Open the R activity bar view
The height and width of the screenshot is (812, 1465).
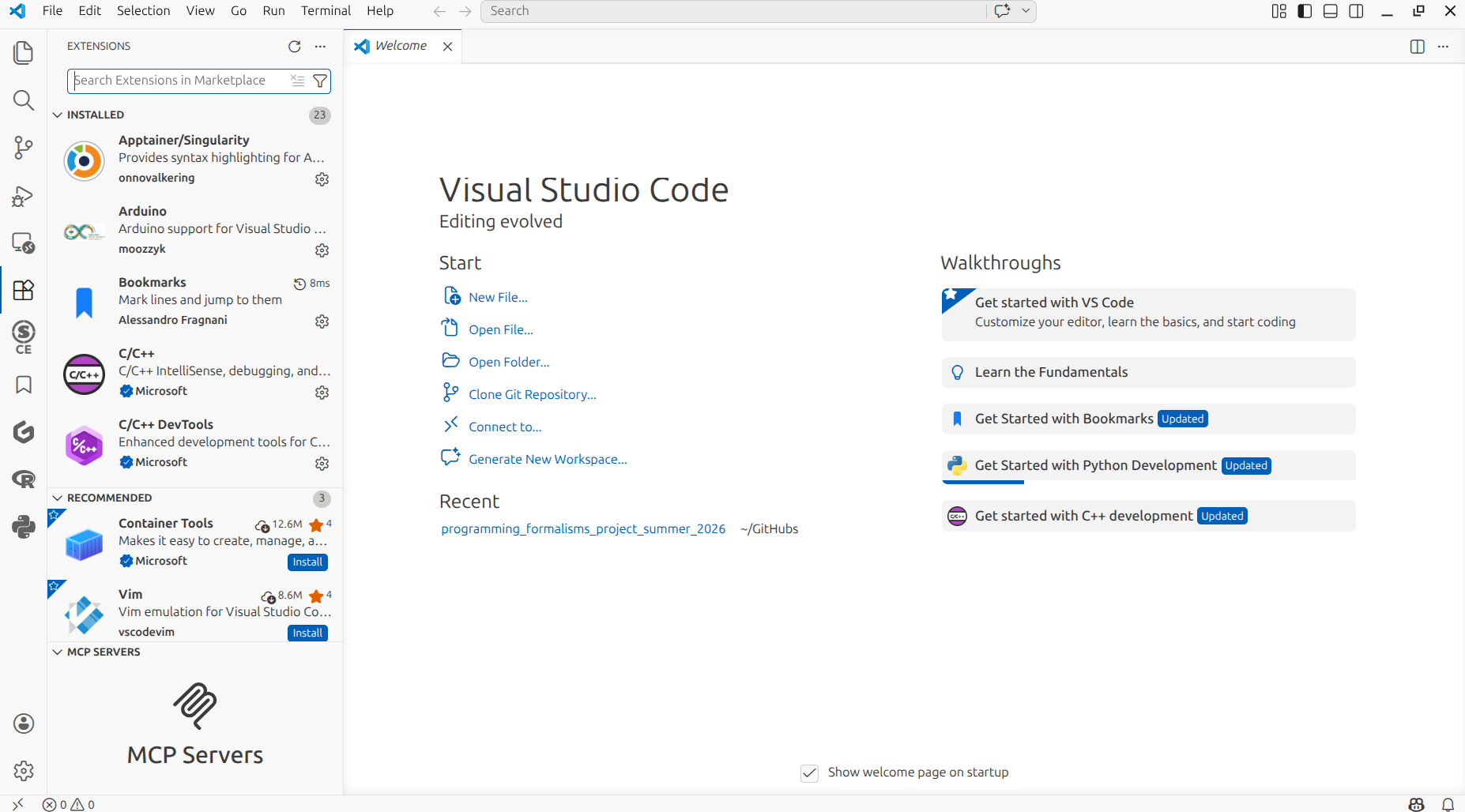pyautogui.click(x=24, y=479)
